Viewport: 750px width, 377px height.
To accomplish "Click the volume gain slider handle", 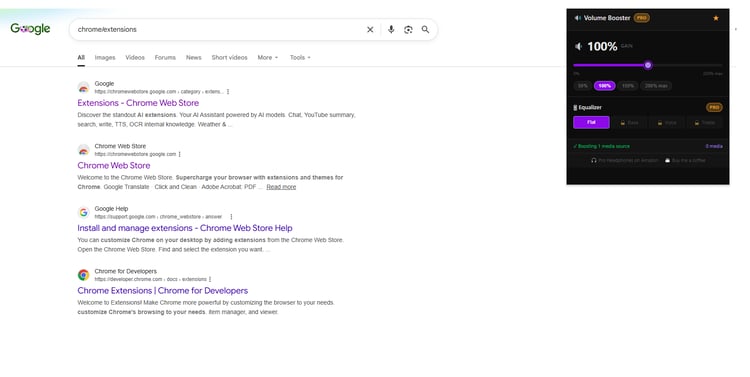I will 648,65.
